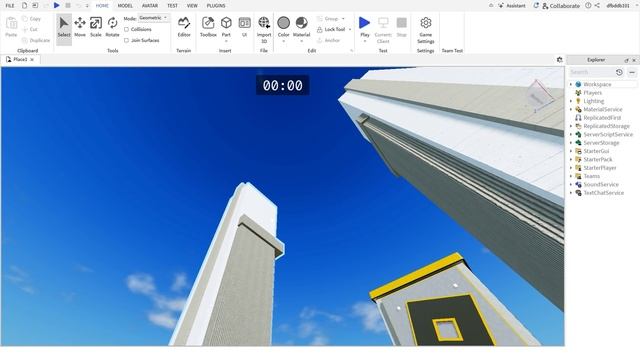Select Players in the Explorer

point(592,93)
